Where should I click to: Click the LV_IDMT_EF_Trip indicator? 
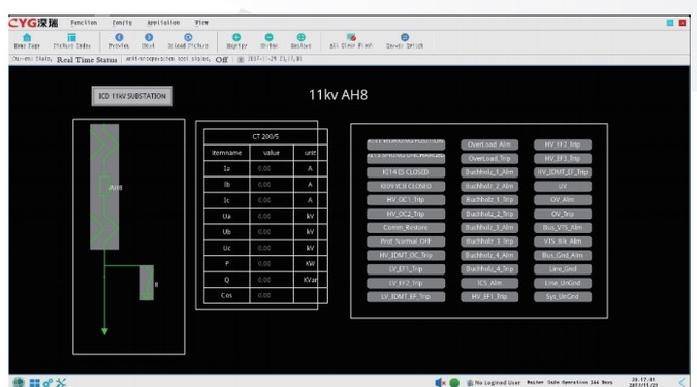tap(406, 297)
